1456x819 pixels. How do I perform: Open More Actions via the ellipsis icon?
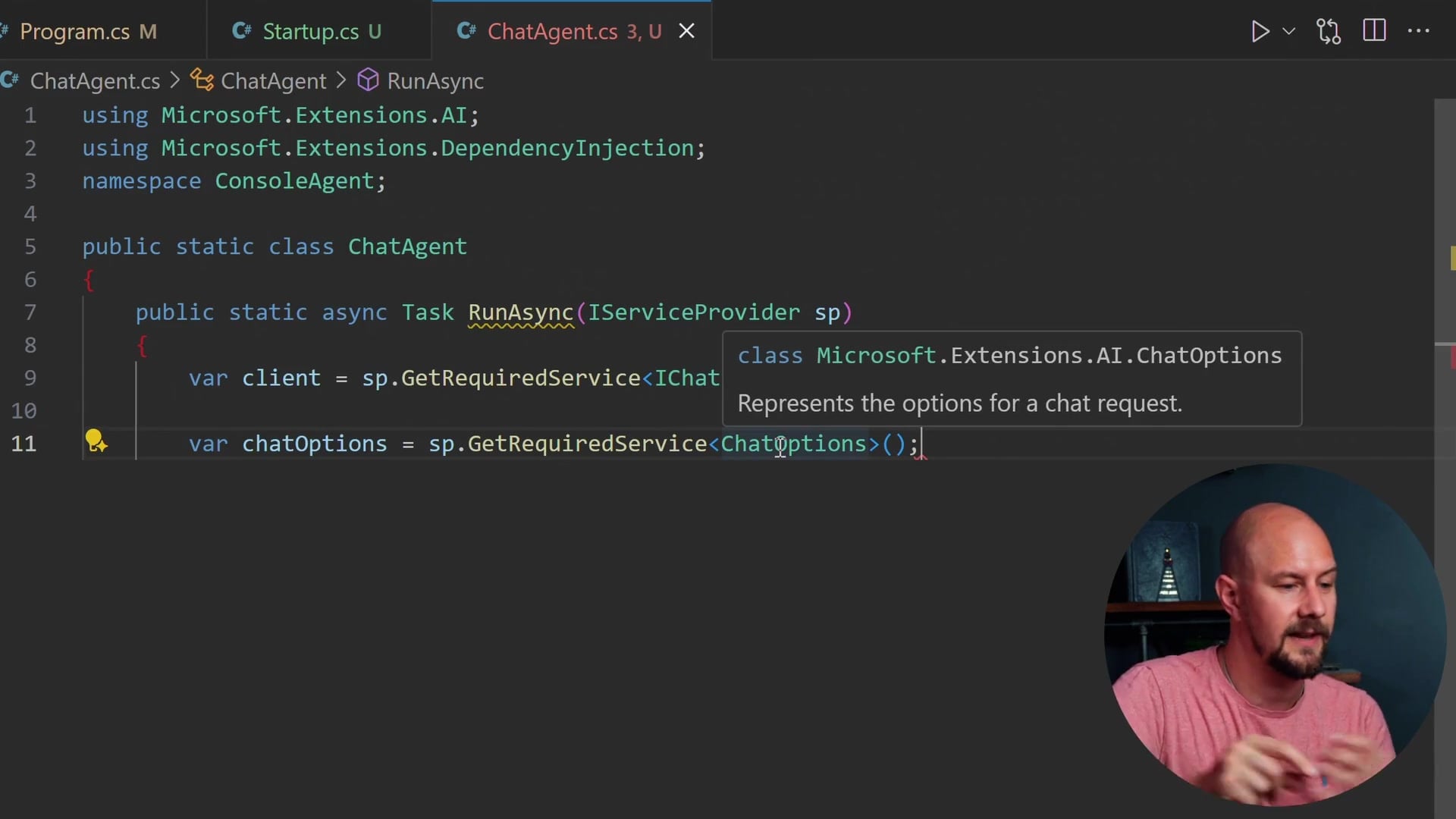pos(1420,31)
